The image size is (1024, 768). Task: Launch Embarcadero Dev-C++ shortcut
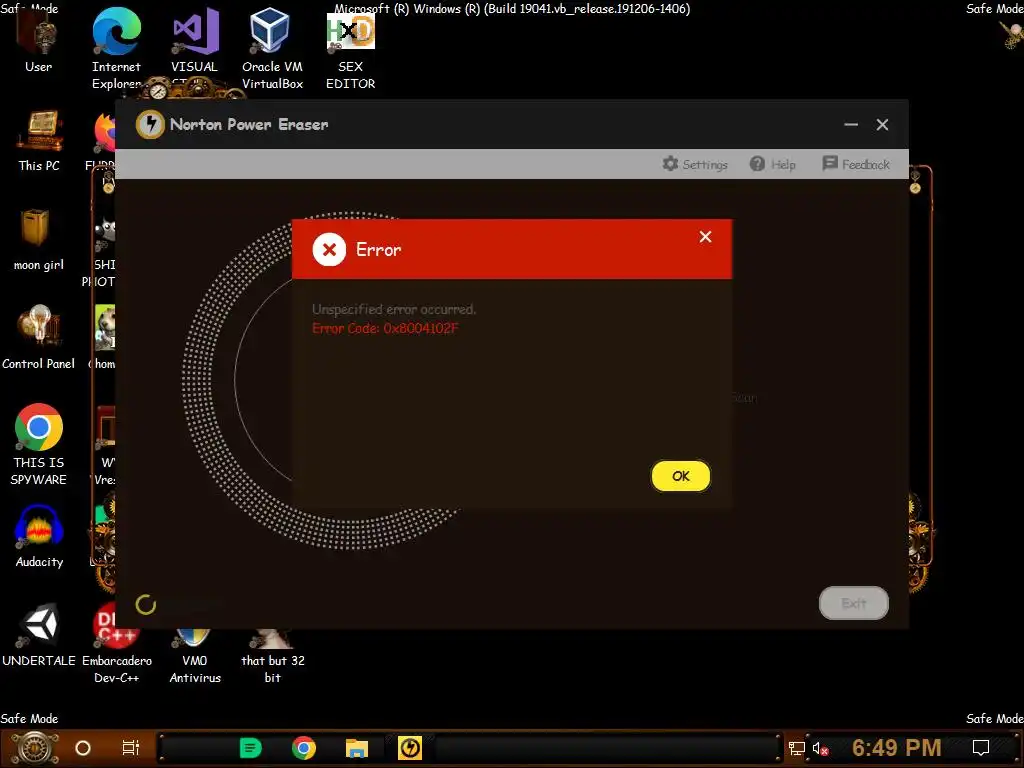click(x=116, y=643)
